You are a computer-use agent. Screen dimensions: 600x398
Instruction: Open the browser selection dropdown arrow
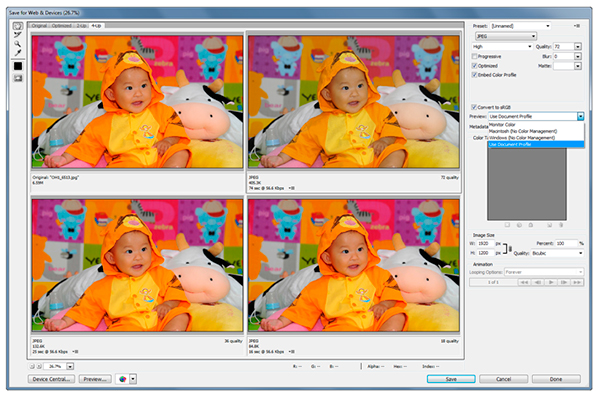[133, 379]
